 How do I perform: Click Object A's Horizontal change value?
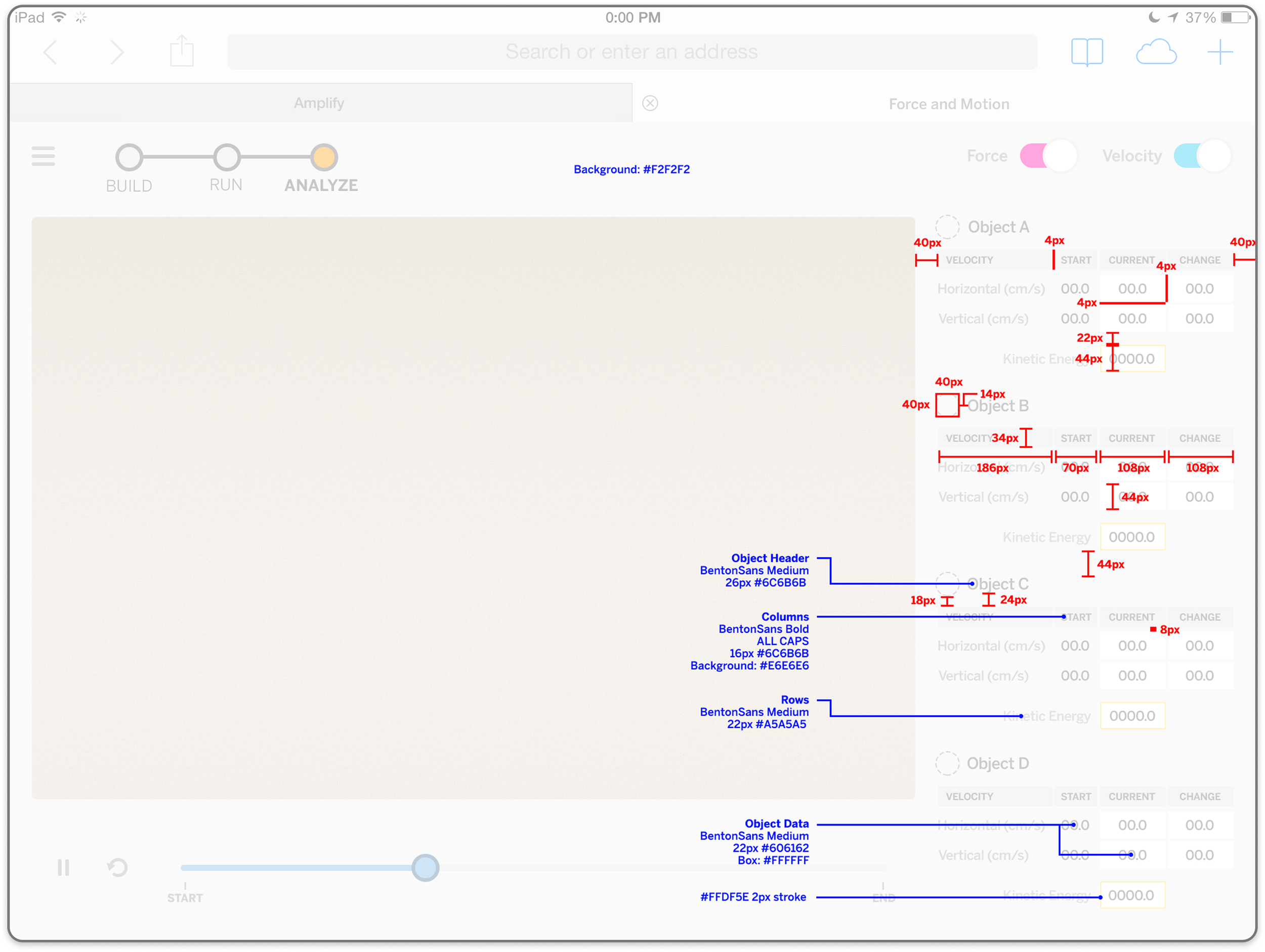click(x=1200, y=289)
